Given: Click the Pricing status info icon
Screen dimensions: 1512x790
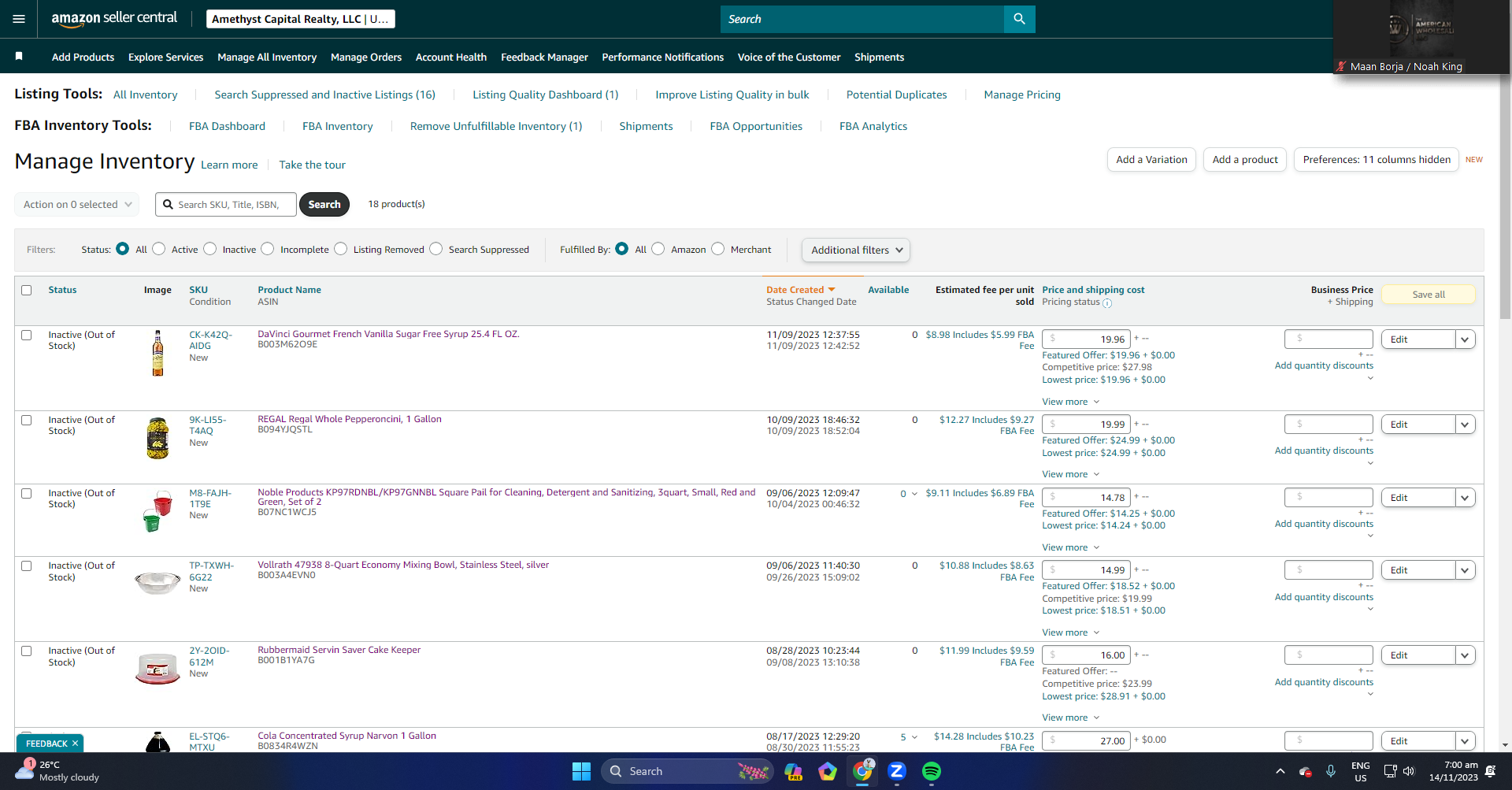Looking at the screenshot, I should [x=1107, y=303].
